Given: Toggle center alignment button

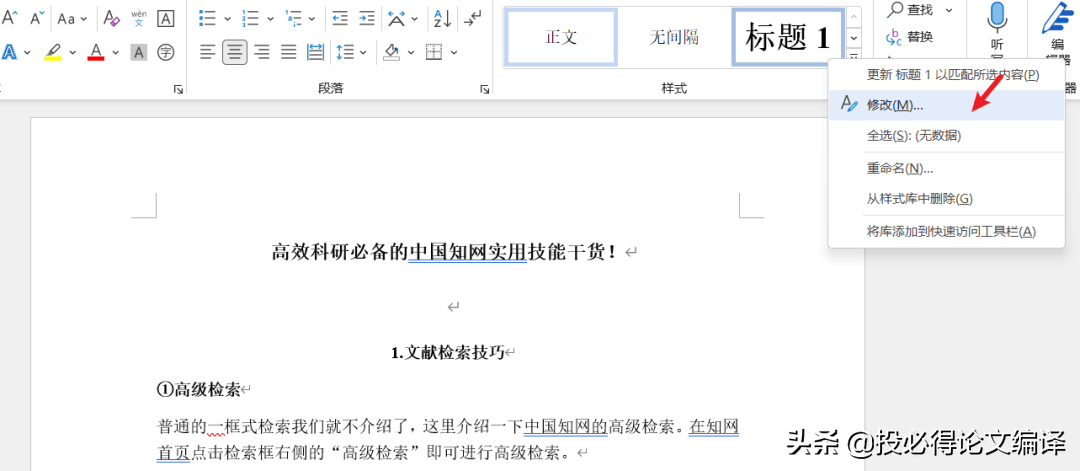Looking at the screenshot, I should click(x=235, y=52).
